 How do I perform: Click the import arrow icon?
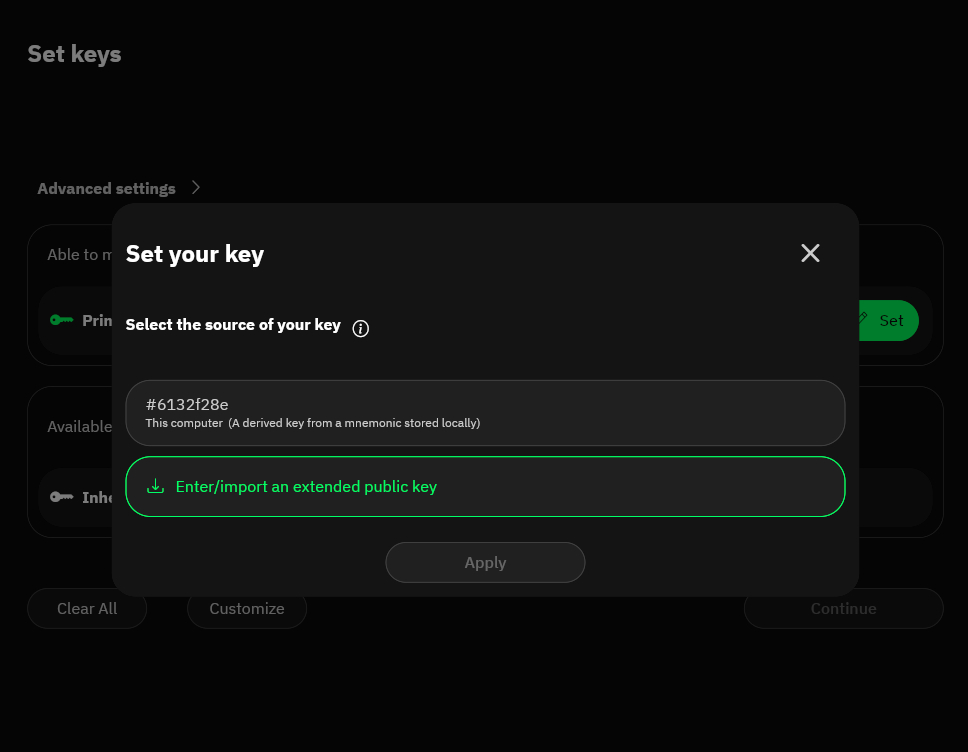[x=155, y=487]
